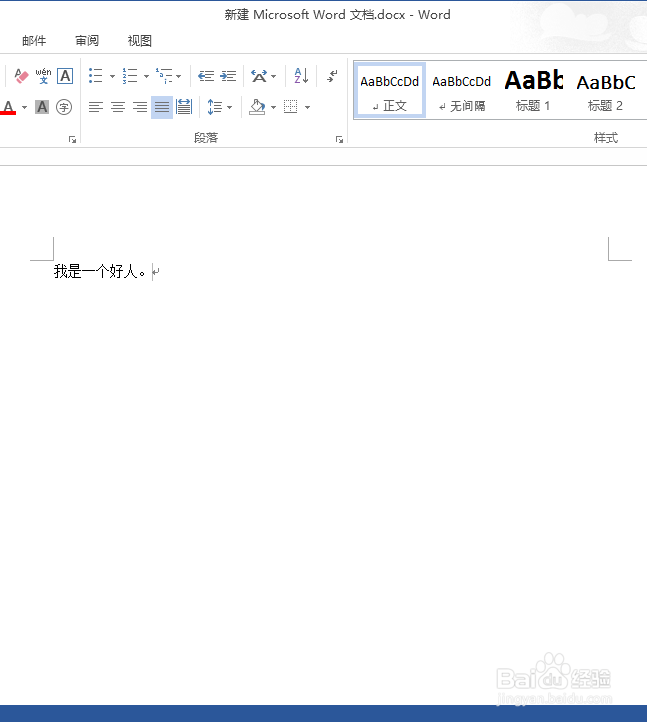
Task: Center the paragraph text
Action: [x=118, y=107]
